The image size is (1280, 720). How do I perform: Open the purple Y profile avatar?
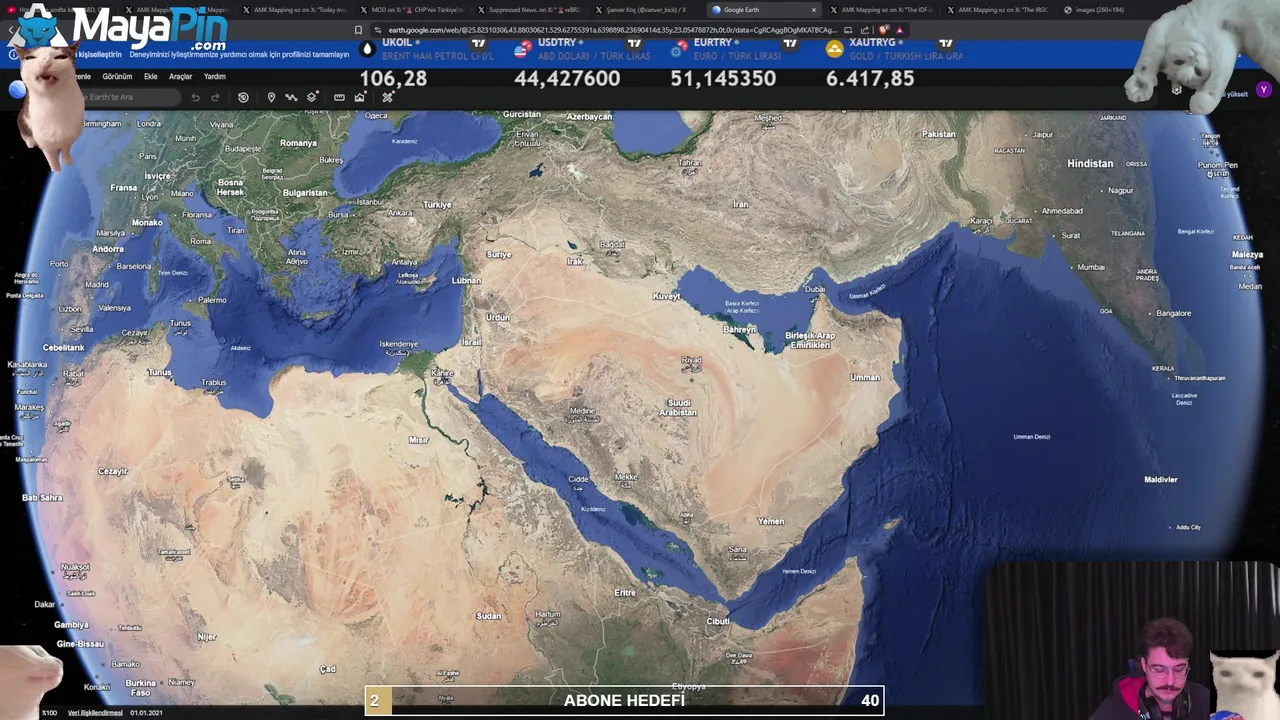1264,91
